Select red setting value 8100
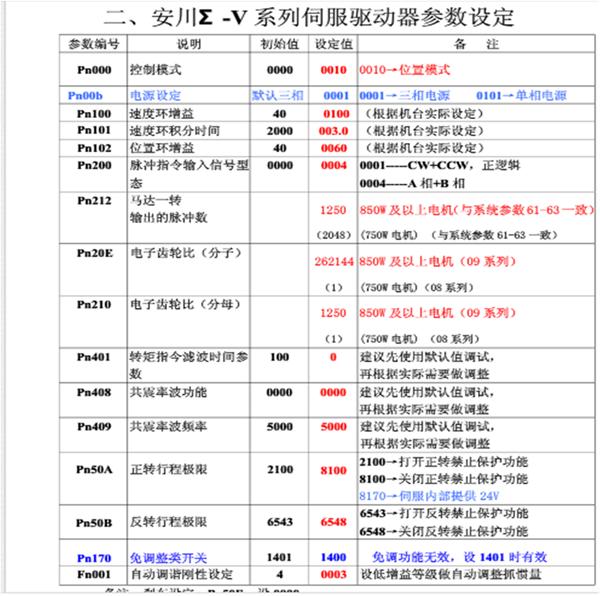 (x=333, y=470)
